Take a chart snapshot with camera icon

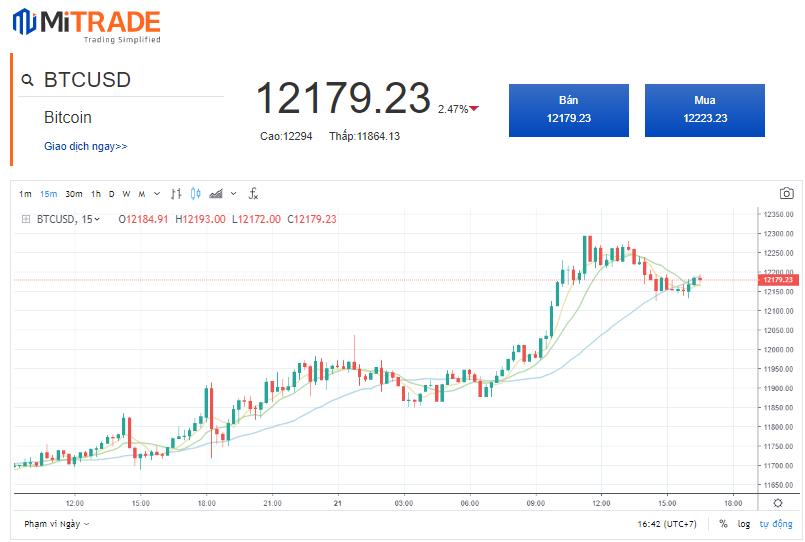click(x=787, y=194)
